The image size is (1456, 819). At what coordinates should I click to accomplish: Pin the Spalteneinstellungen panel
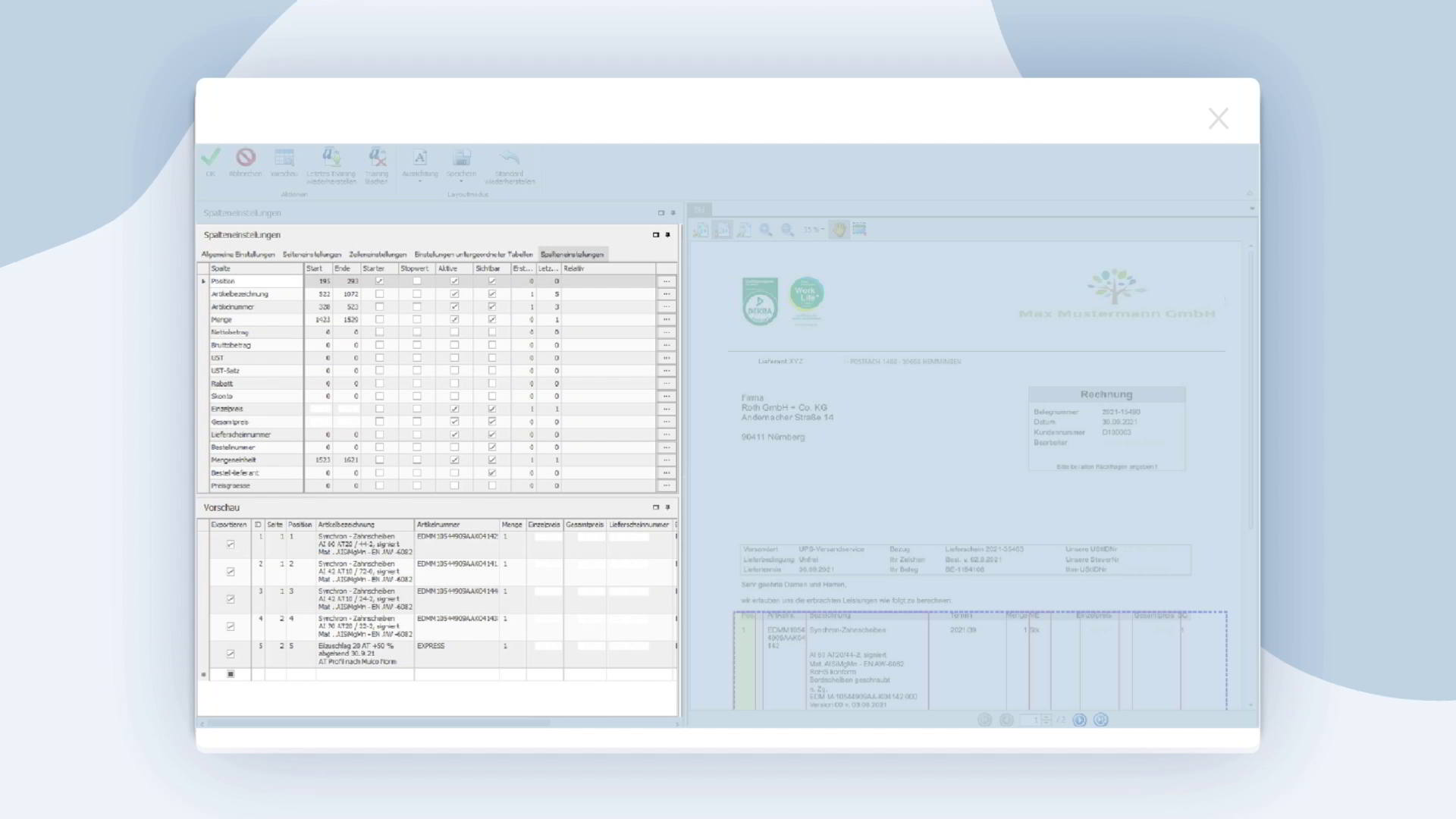point(668,235)
